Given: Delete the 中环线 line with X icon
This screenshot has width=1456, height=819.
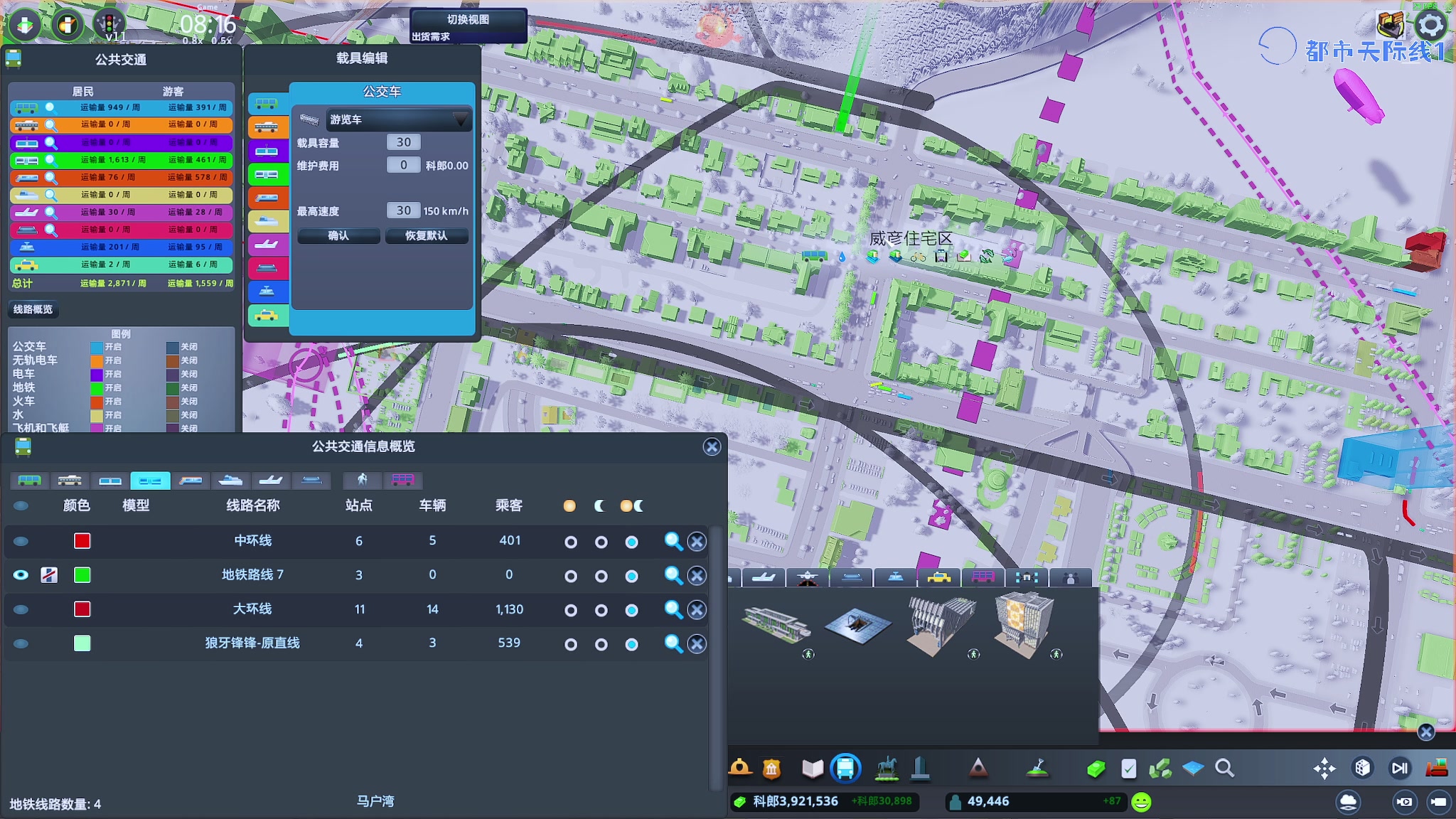Looking at the screenshot, I should (x=697, y=542).
